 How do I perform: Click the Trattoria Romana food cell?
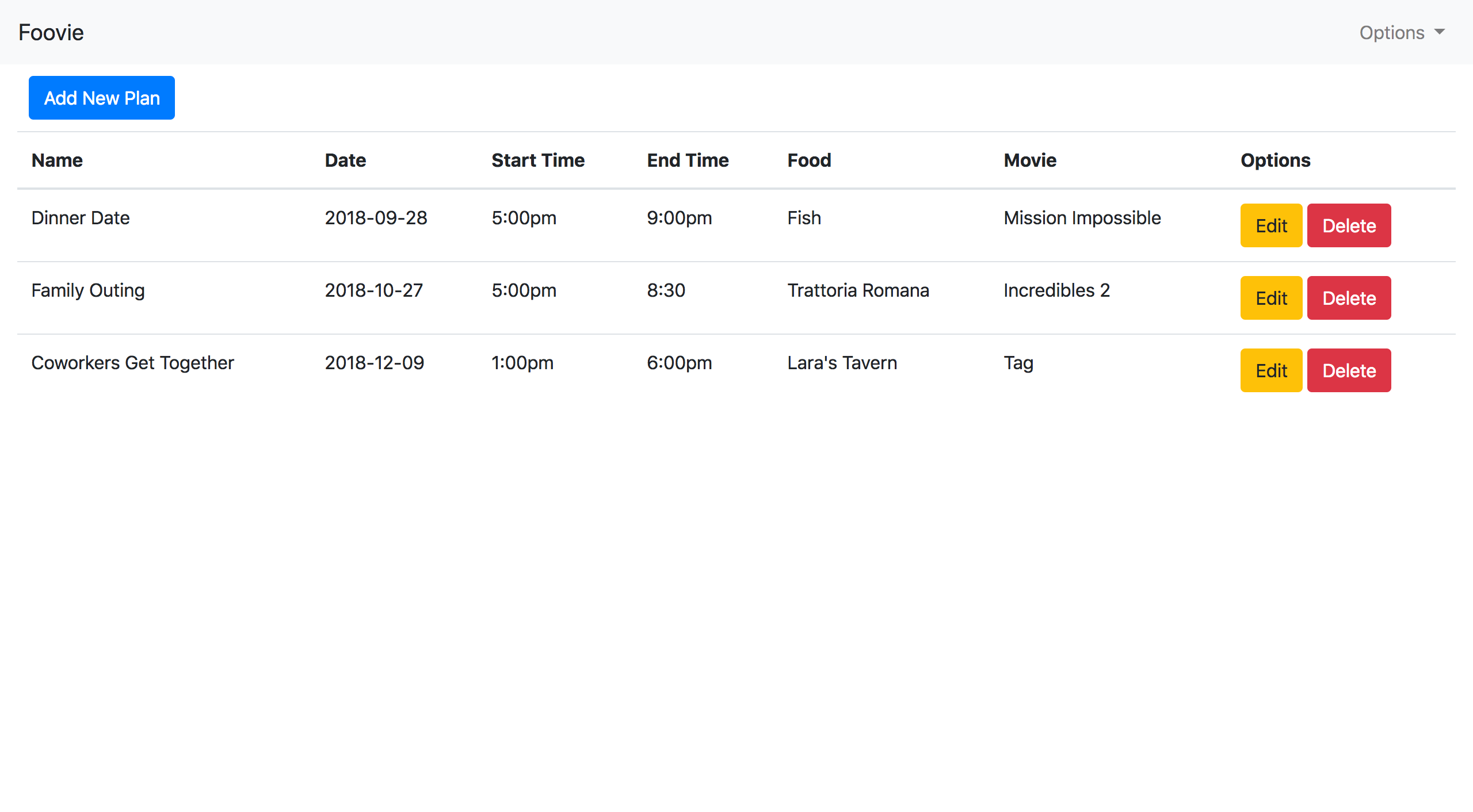coord(858,290)
